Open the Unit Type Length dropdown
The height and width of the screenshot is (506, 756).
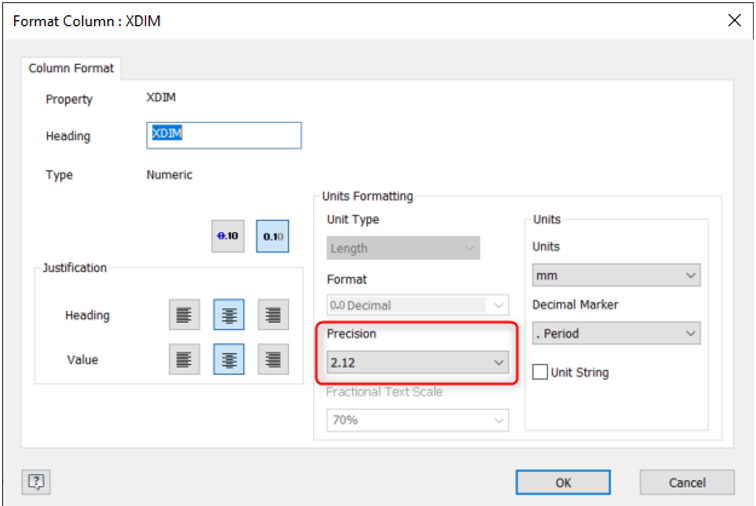pyautogui.click(x=403, y=248)
